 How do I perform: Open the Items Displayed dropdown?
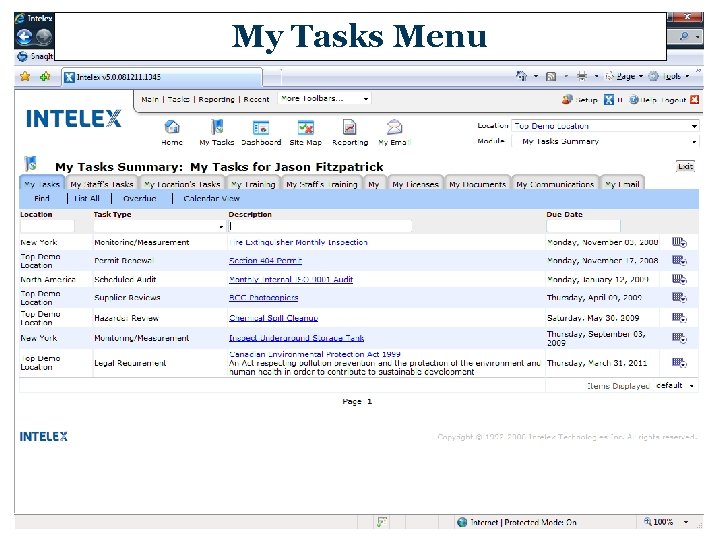(675, 385)
